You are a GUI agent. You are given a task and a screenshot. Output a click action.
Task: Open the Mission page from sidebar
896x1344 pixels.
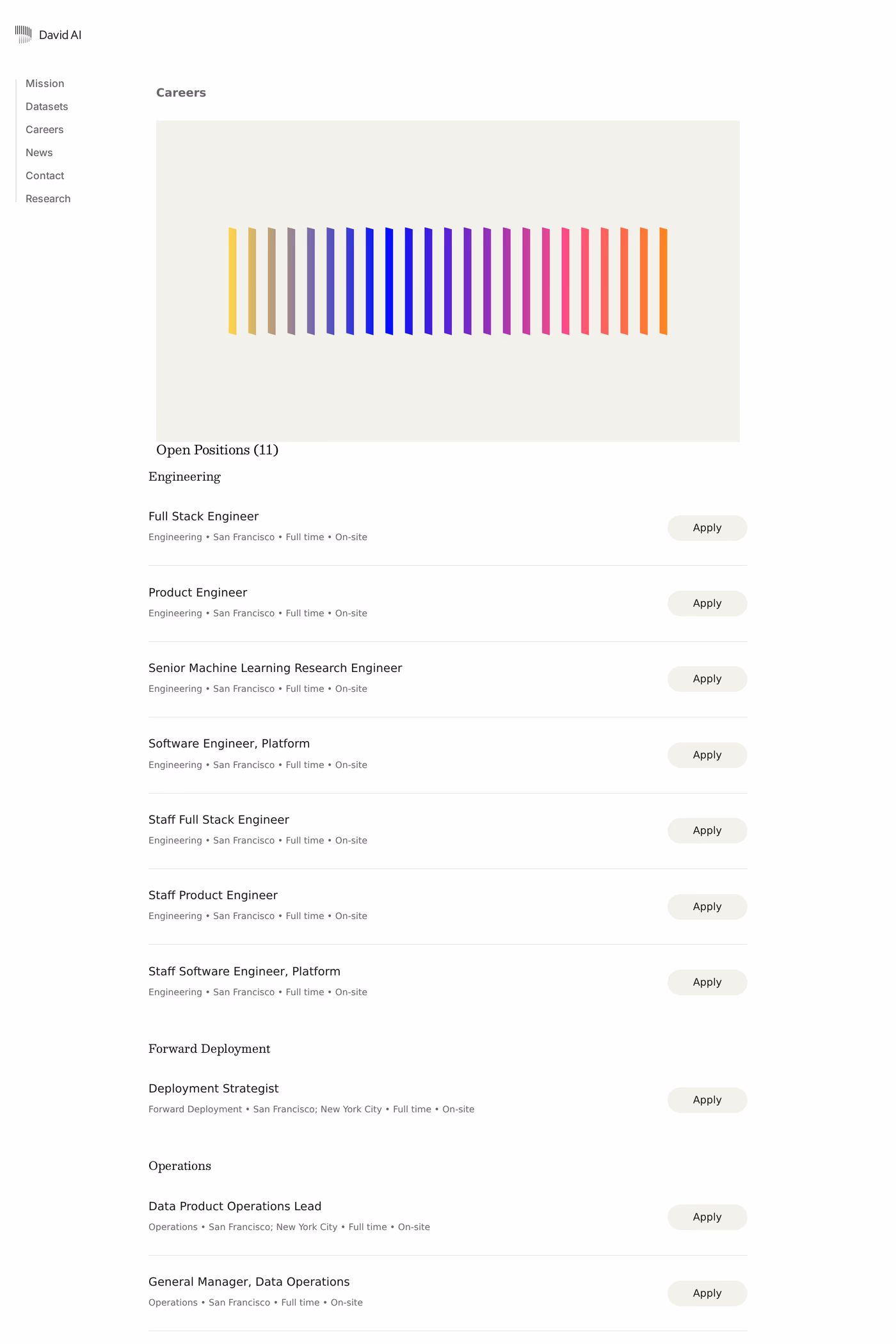point(45,84)
